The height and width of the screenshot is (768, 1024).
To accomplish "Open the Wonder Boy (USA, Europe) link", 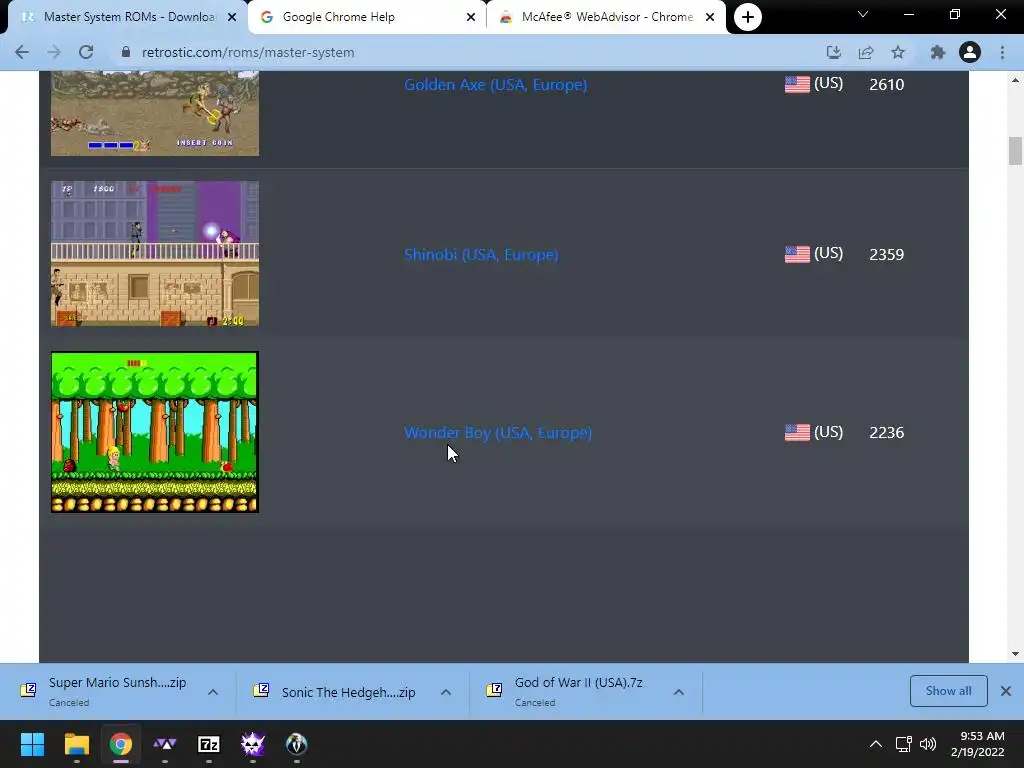I will 498,432.
